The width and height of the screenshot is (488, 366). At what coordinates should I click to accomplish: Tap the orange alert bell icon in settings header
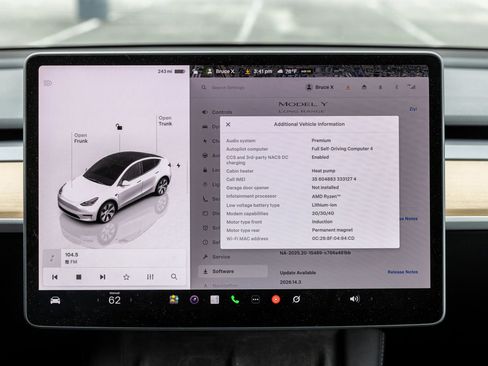point(348,87)
